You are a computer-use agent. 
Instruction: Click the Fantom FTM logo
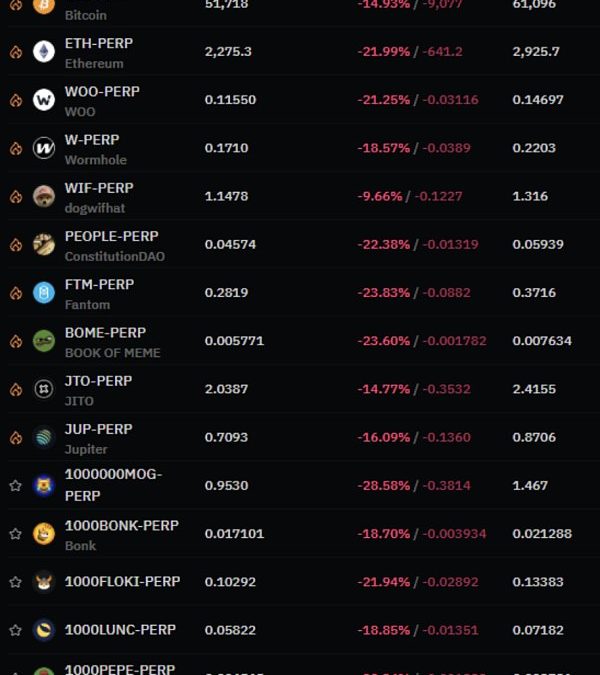pyautogui.click(x=44, y=293)
